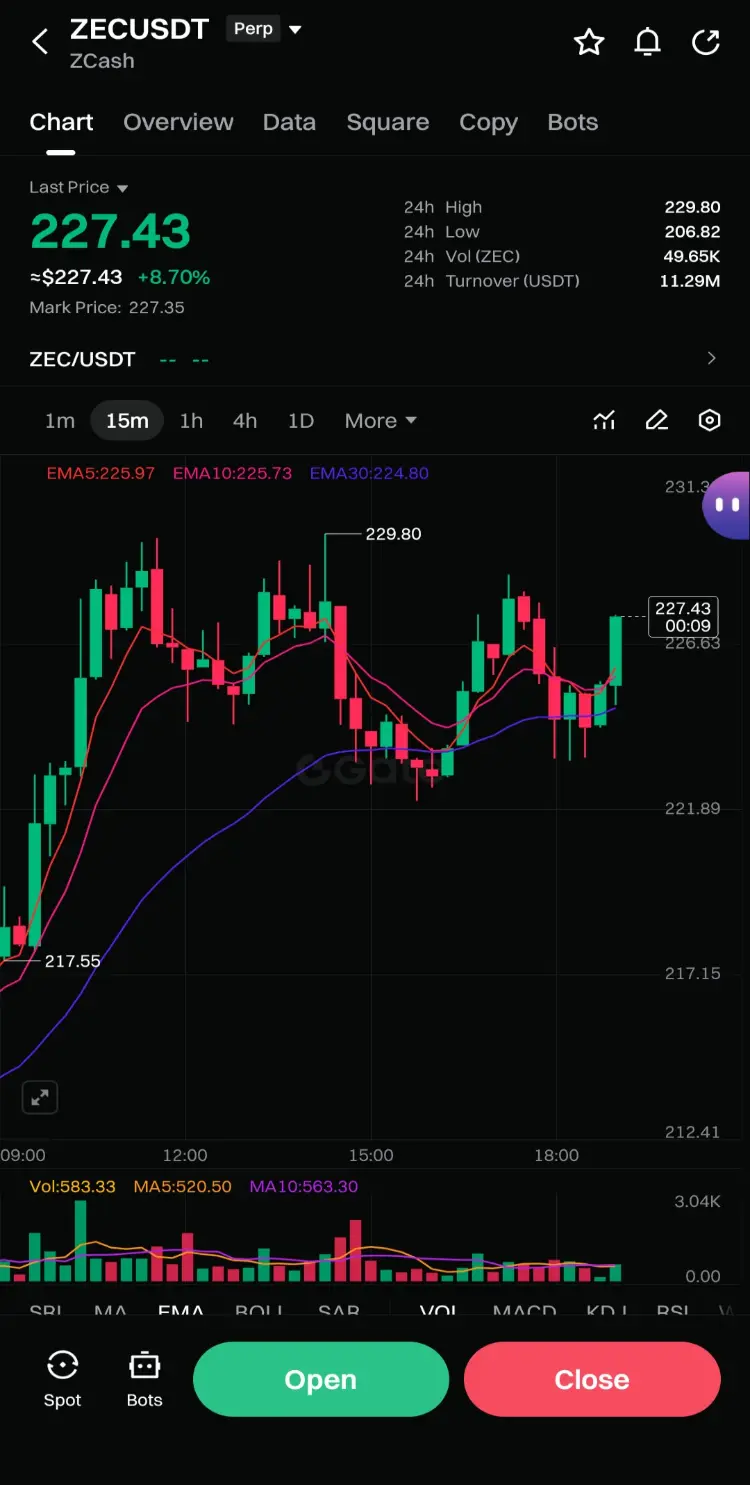Open price alert bell icon
The width and height of the screenshot is (750, 1485).
point(648,42)
